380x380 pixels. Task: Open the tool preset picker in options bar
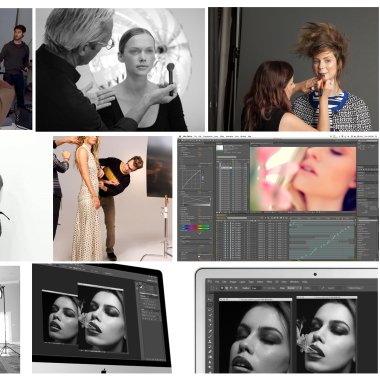213,288
